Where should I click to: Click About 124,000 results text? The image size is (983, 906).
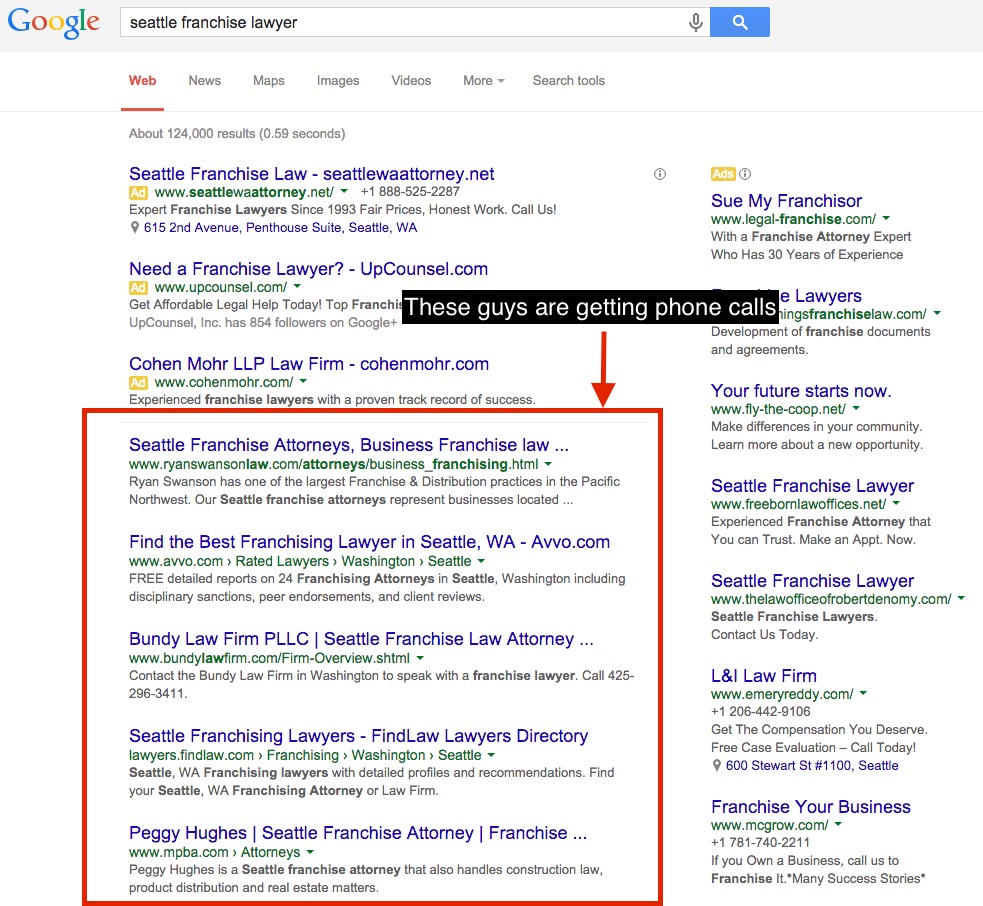click(237, 134)
